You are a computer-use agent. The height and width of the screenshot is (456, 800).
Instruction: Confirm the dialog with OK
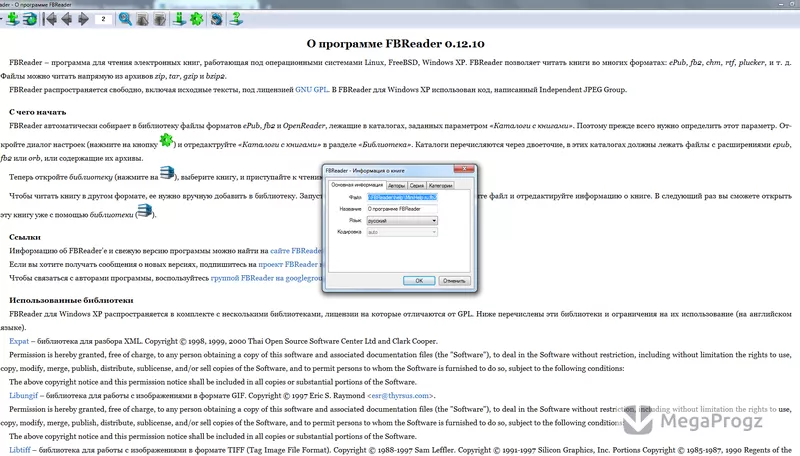(x=419, y=281)
